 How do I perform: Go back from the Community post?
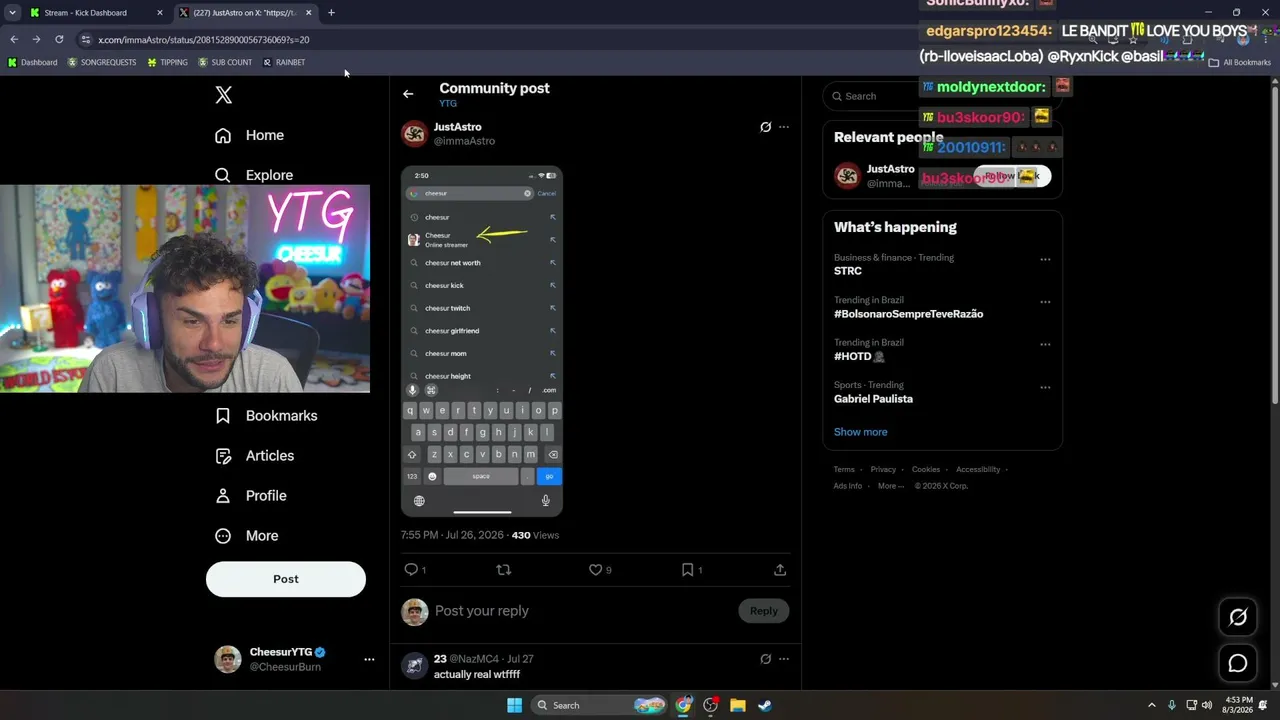408,94
